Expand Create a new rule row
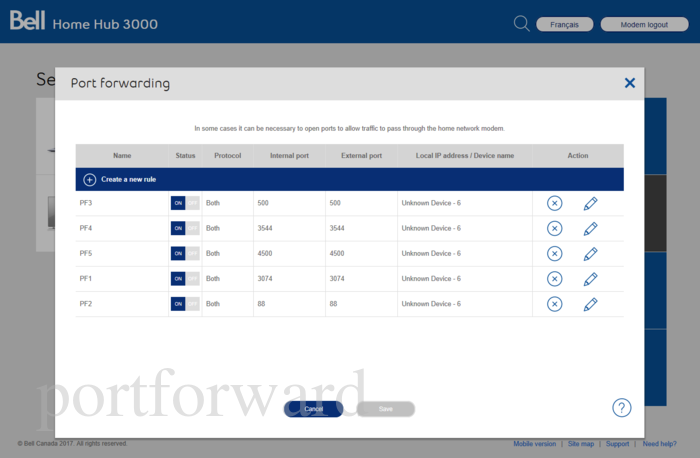700x458 pixels. point(120,179)
